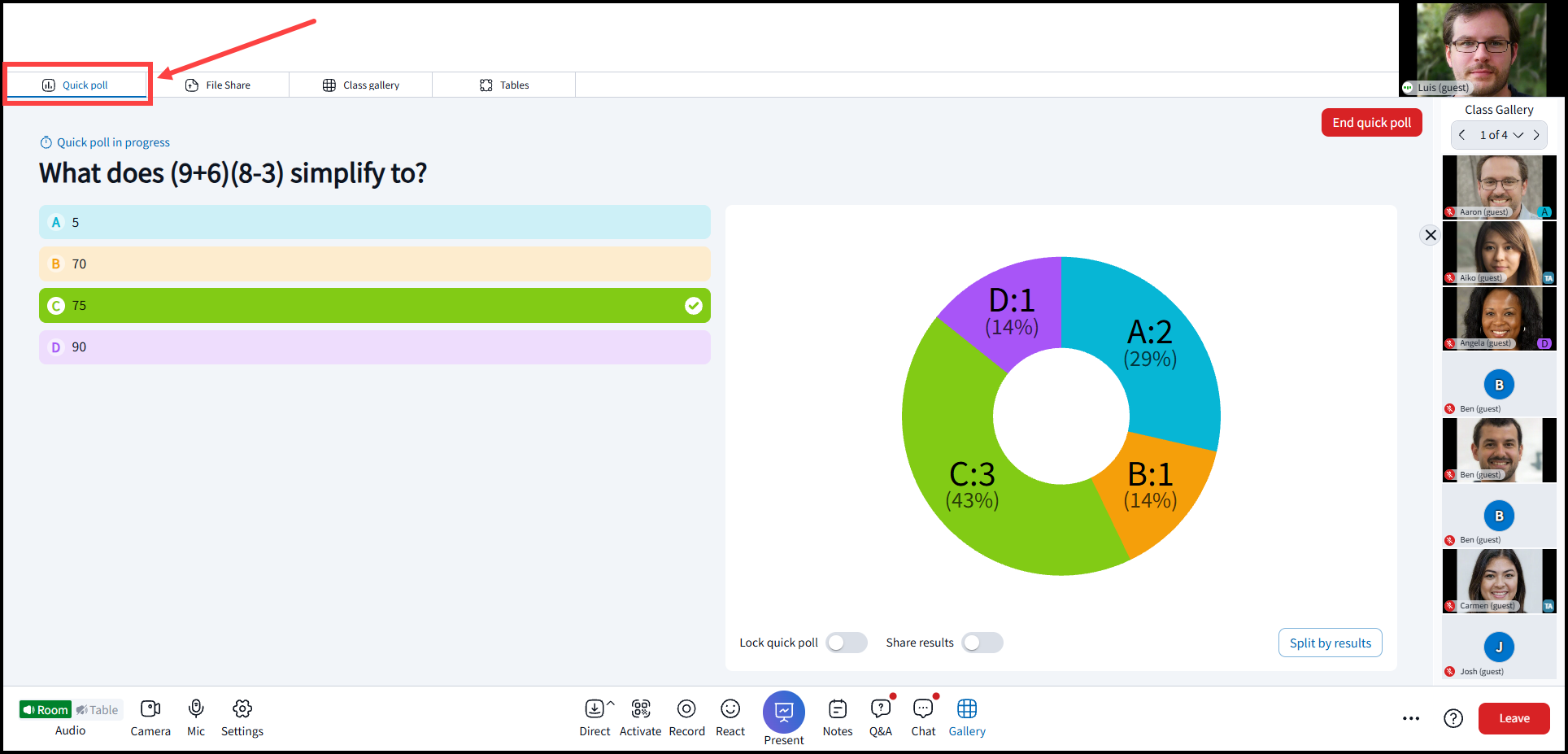The width and height of the screenshot is (1568, 754).
Task: Select answer option D, 90
Action: pos(375,346)
